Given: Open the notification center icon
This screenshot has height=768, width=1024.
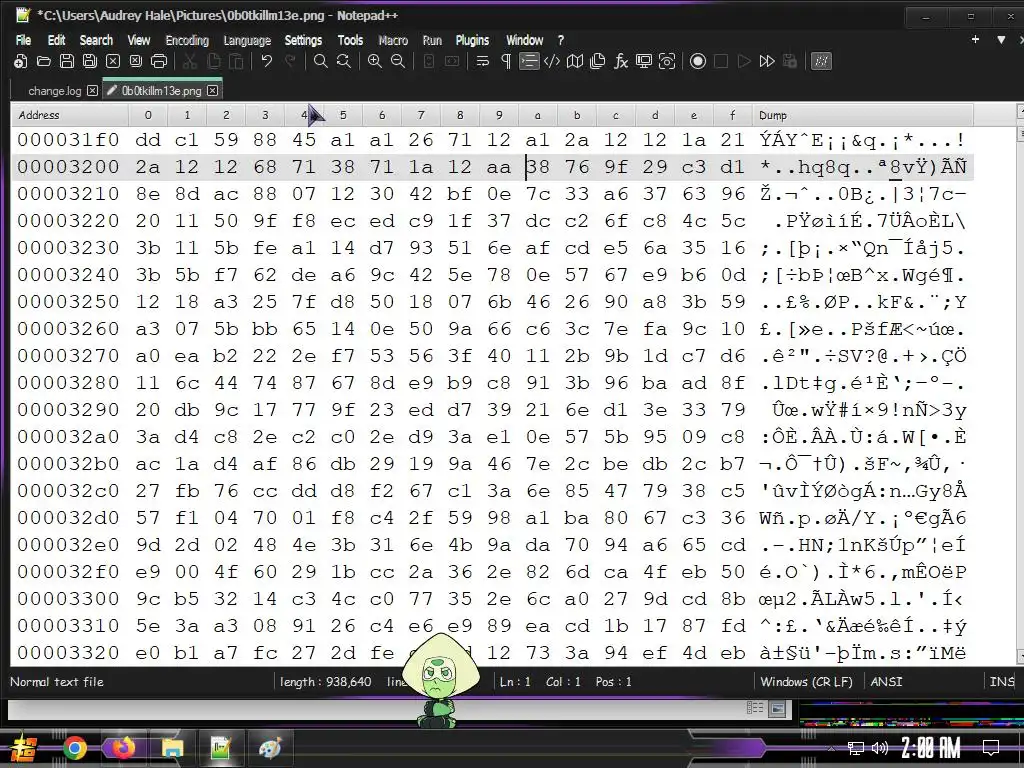Looking at the screenshot, I should coord(991,747).
